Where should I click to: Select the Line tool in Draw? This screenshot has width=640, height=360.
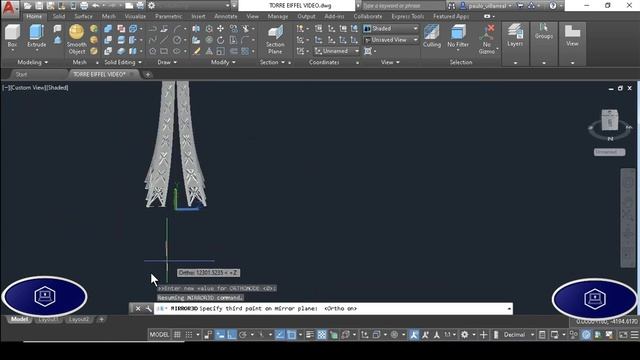click(164, 40)
